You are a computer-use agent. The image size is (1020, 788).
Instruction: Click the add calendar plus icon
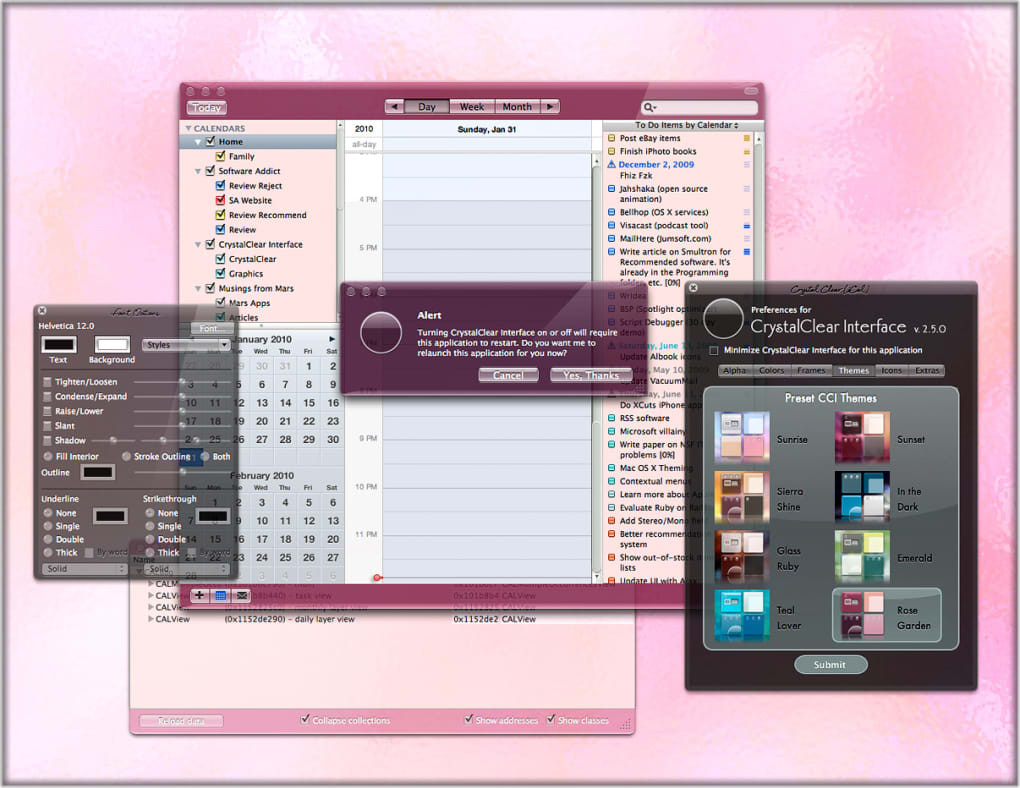coord(200,595)
